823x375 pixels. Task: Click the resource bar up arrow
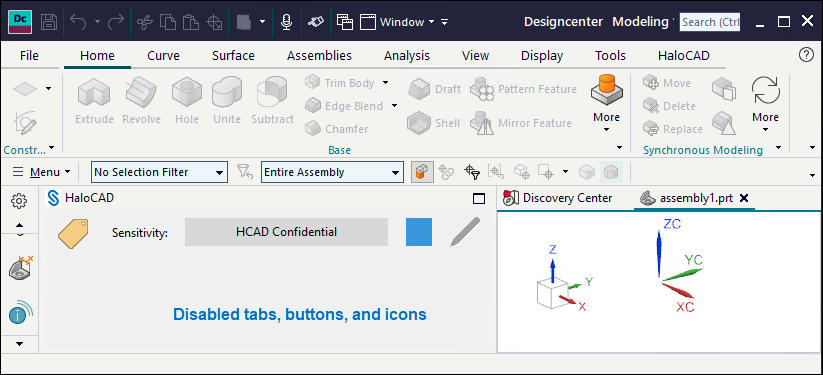coord(19,226)
